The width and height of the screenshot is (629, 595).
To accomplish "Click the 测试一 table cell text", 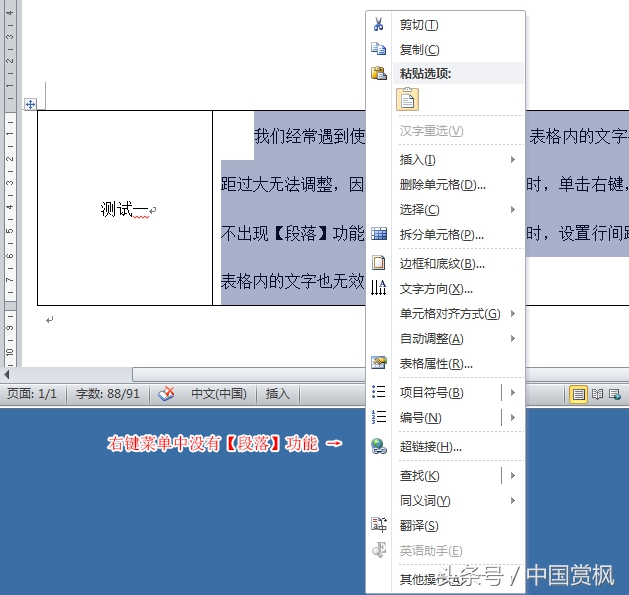I will pos(124,209).
